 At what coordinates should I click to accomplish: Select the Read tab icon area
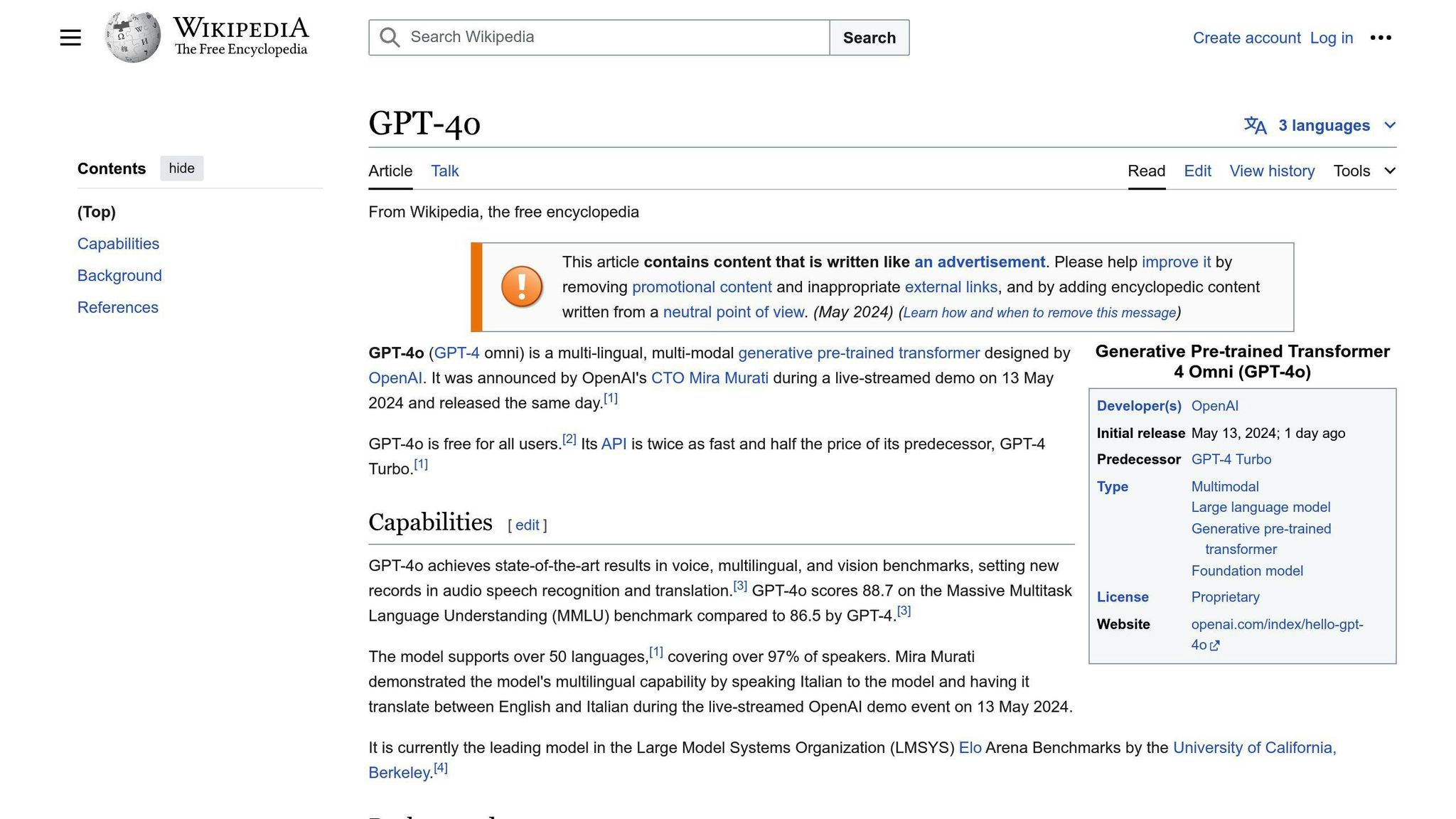point(1146,171)
